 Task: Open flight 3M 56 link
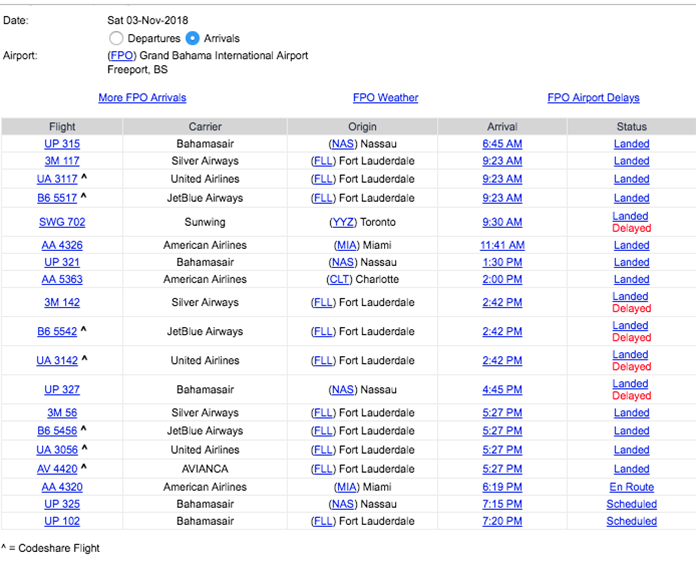[x=62, y=413]
